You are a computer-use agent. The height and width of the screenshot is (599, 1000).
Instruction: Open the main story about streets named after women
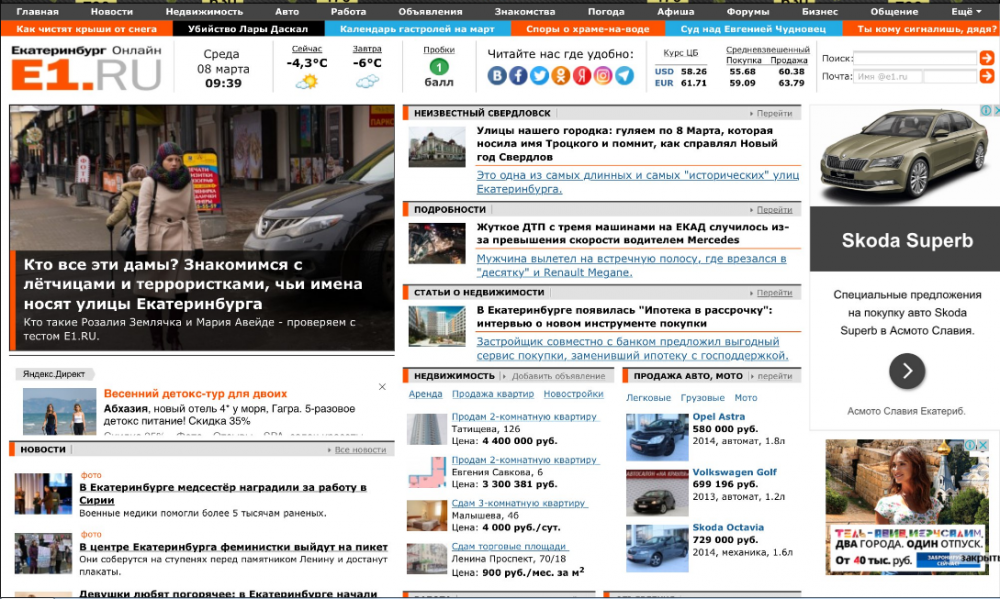point(193,284)
